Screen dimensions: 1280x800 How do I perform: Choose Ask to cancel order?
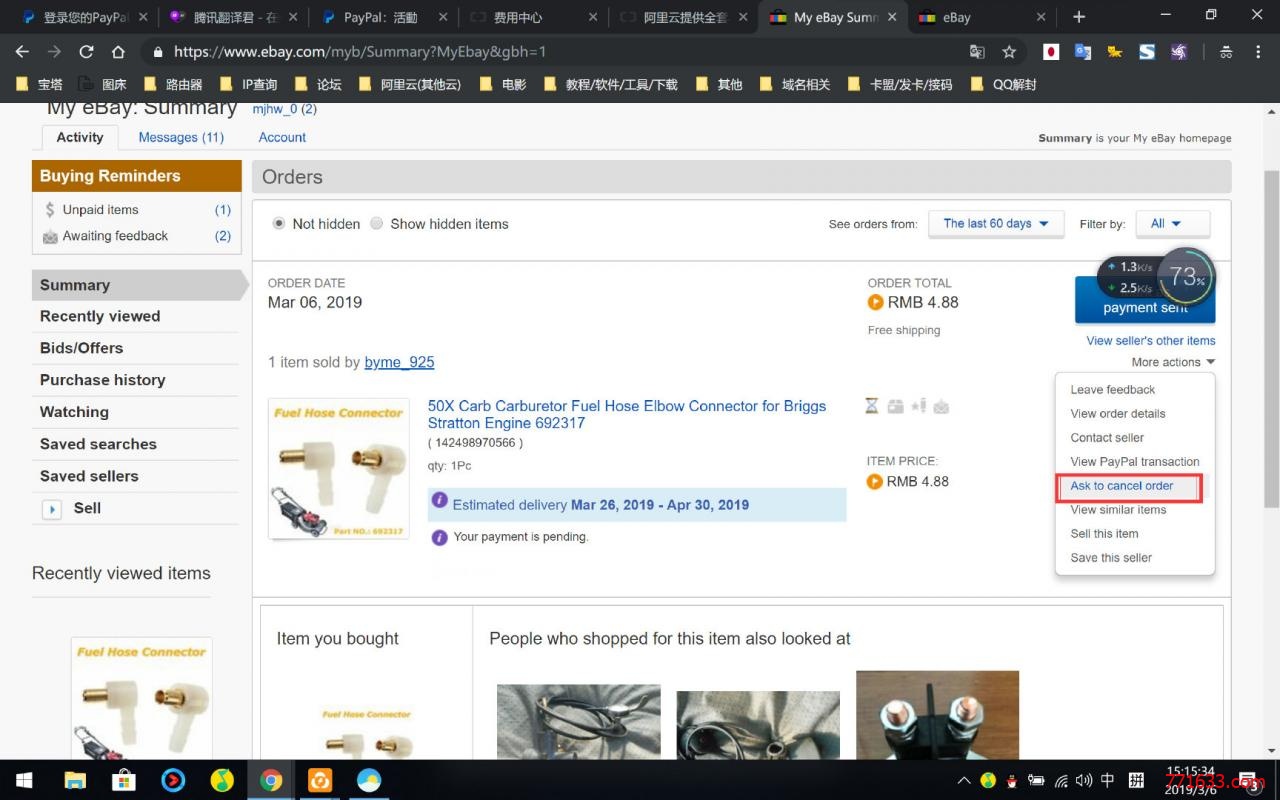(x=1122, y=486)
